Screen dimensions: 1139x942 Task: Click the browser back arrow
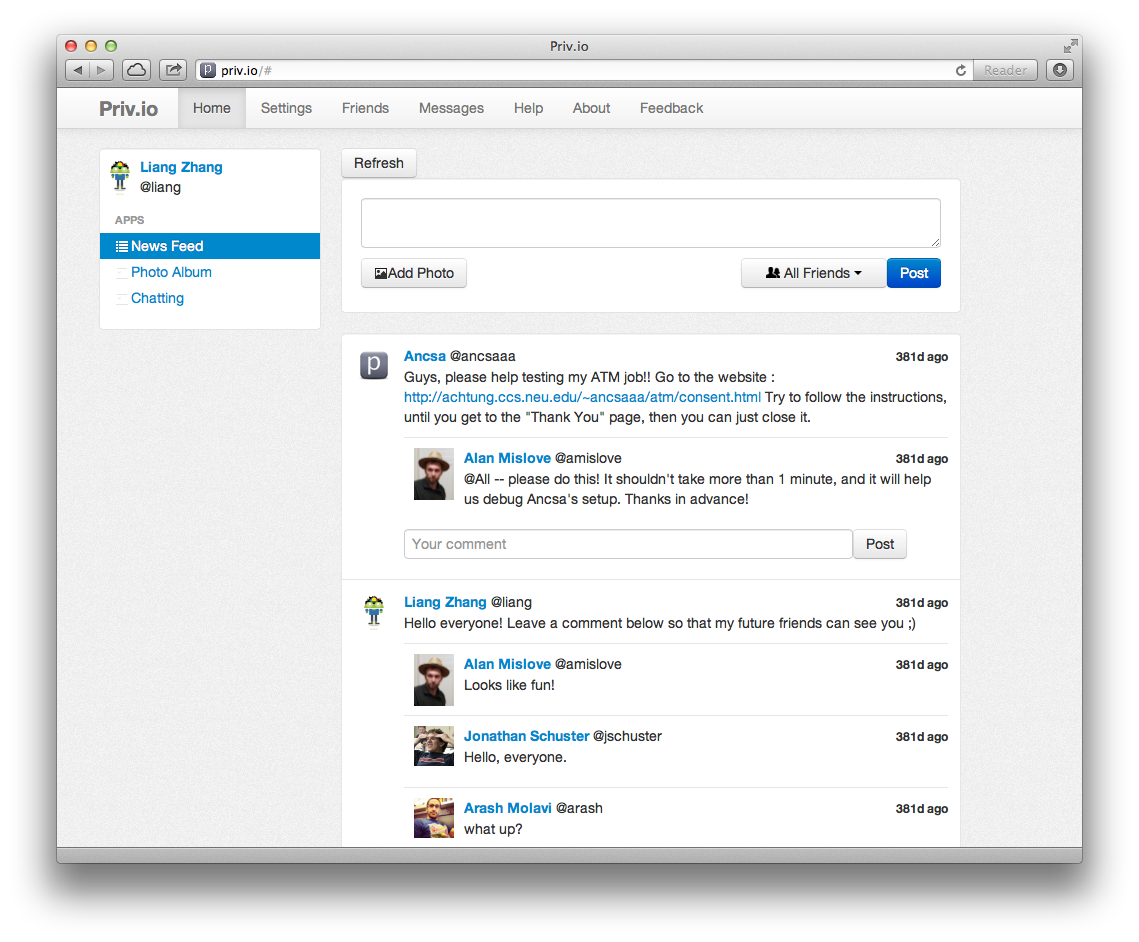[78, 70]
